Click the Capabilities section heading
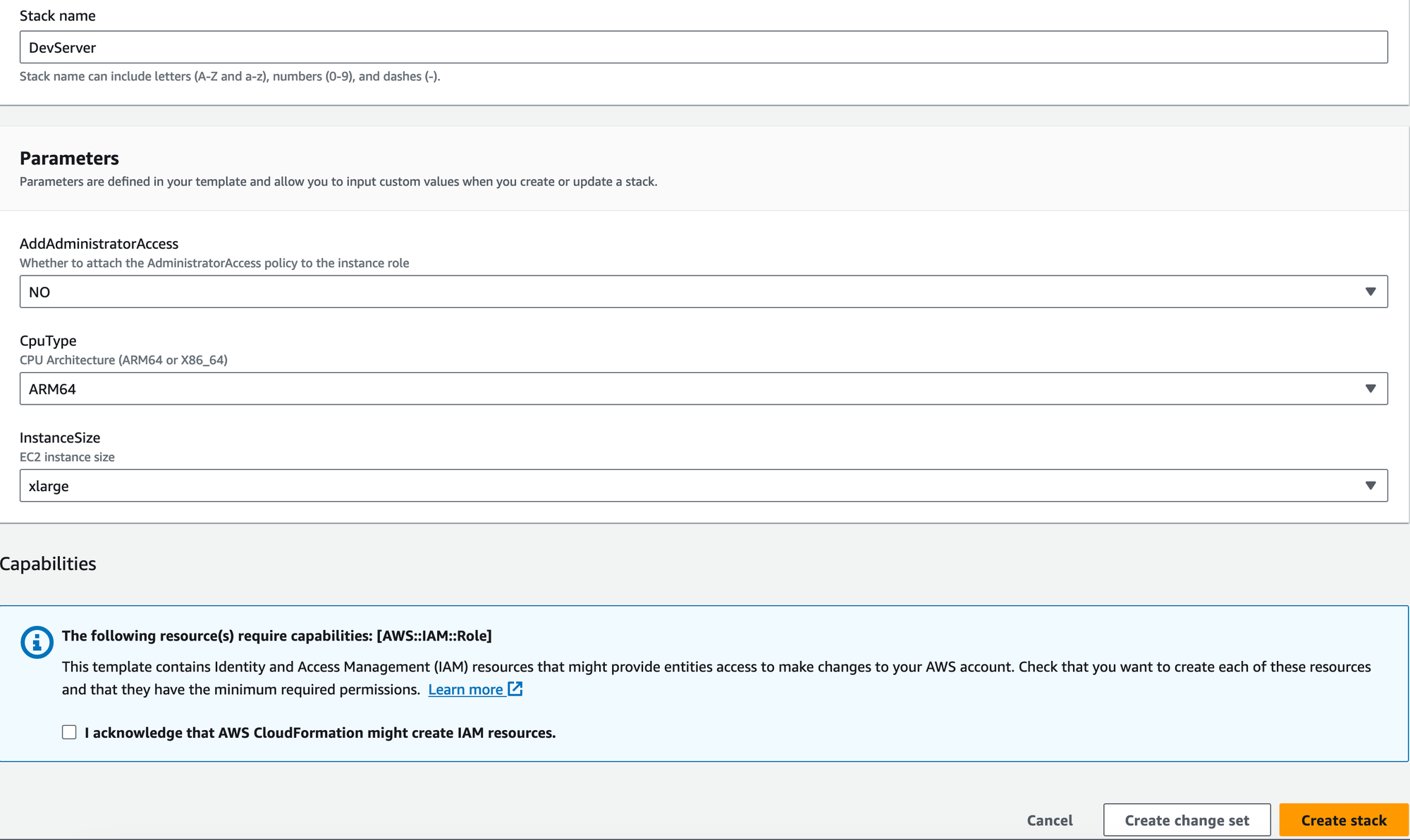Screen dimensions: 1410x840 (48, 563)
